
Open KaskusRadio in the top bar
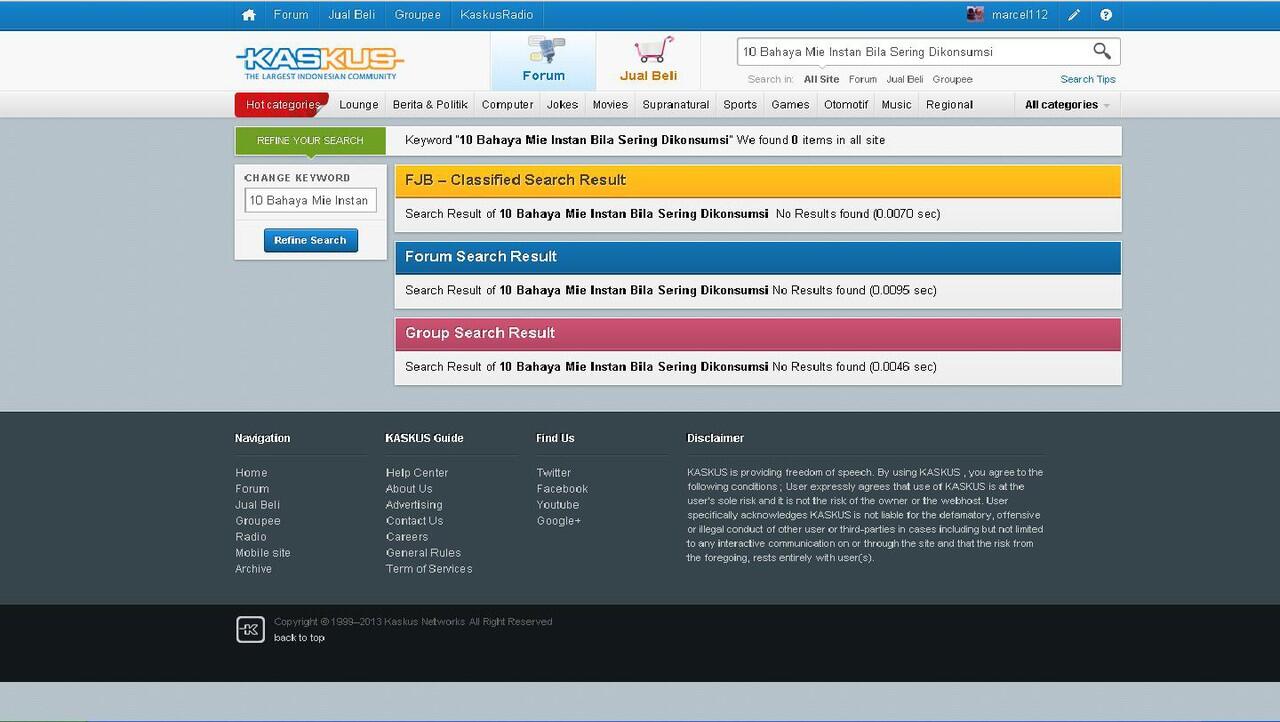497,15
